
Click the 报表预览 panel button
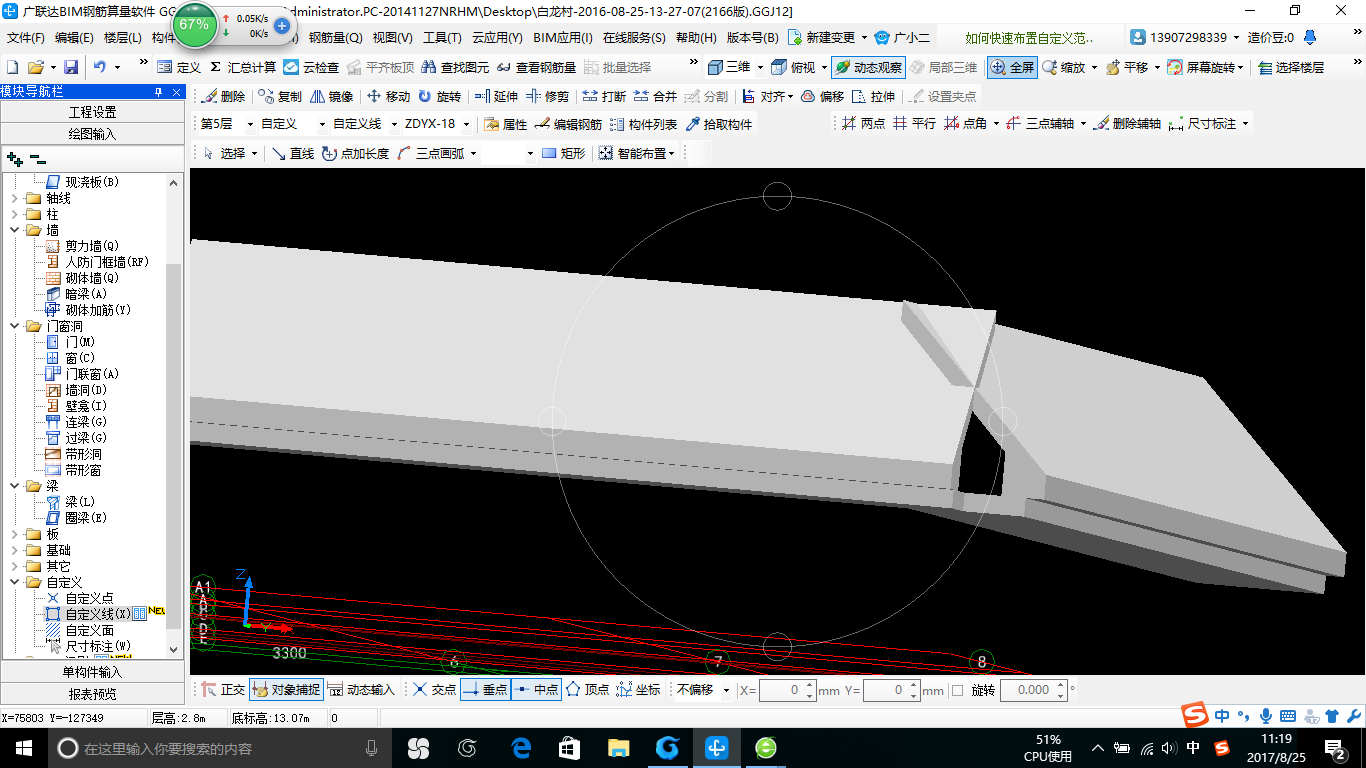coord(93,693)
